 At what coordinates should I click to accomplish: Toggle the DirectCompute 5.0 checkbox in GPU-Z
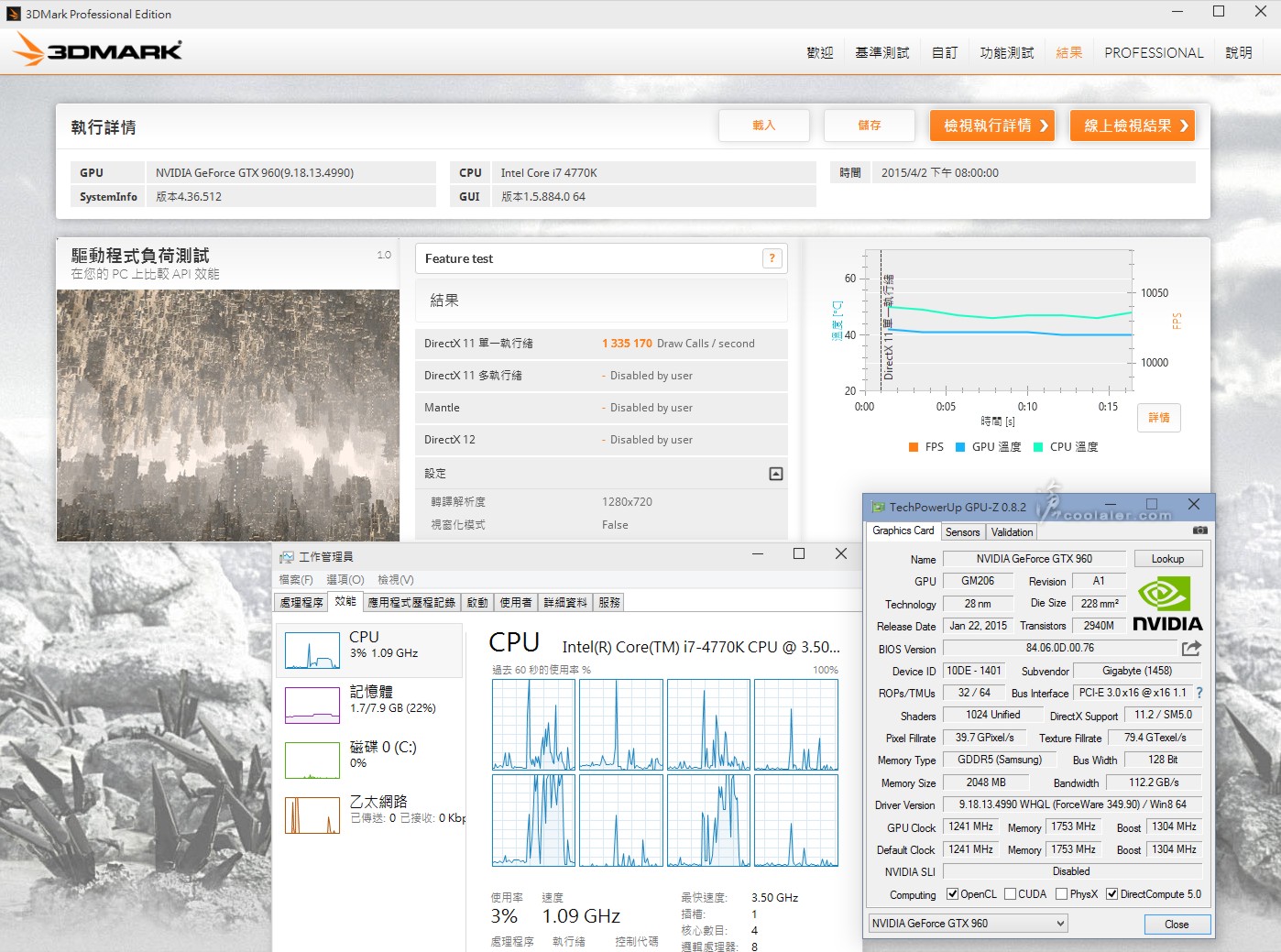[1112, 894]
